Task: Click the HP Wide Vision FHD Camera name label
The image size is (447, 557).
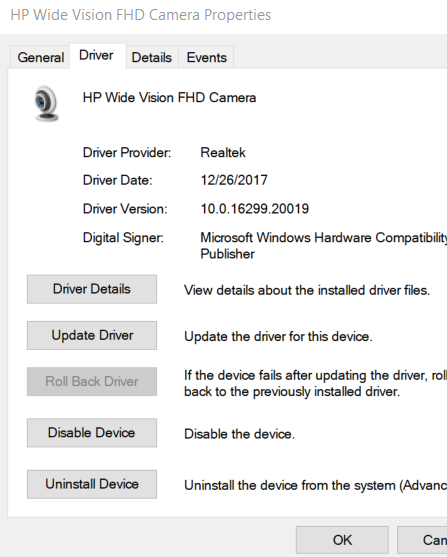Action: pos(169,98)
